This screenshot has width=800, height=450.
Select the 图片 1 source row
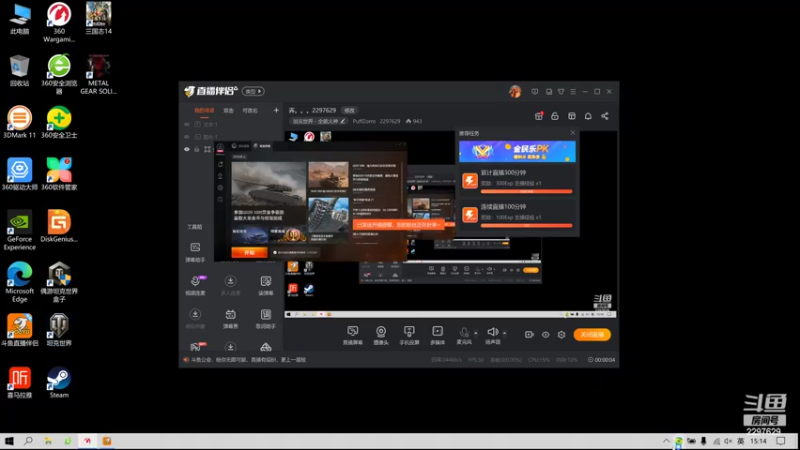[232, 137]
